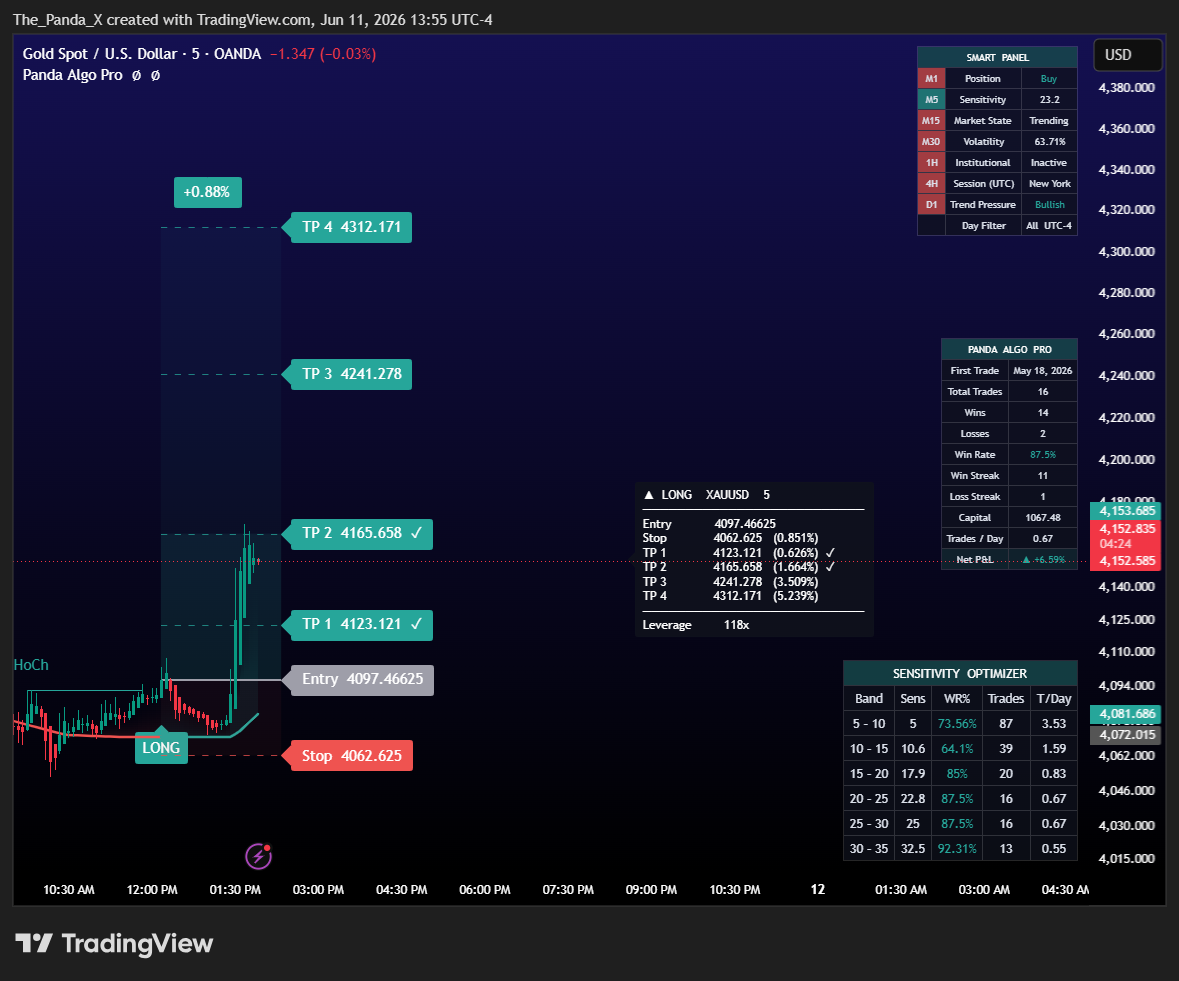Select the TP 4 4312.171 label

pyautogui.click(x=347, y=227)
